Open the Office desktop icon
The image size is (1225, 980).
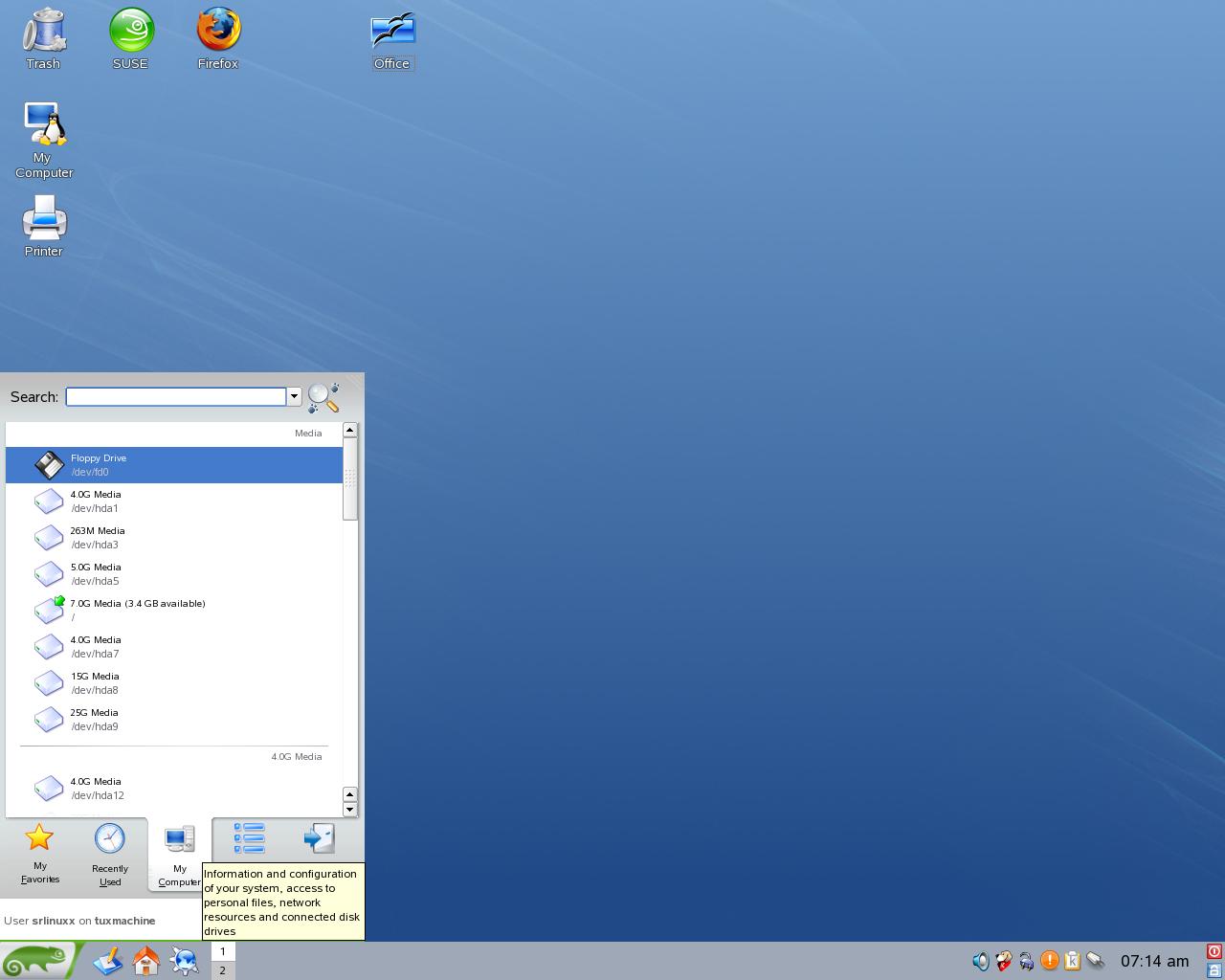tap(392, 40)
